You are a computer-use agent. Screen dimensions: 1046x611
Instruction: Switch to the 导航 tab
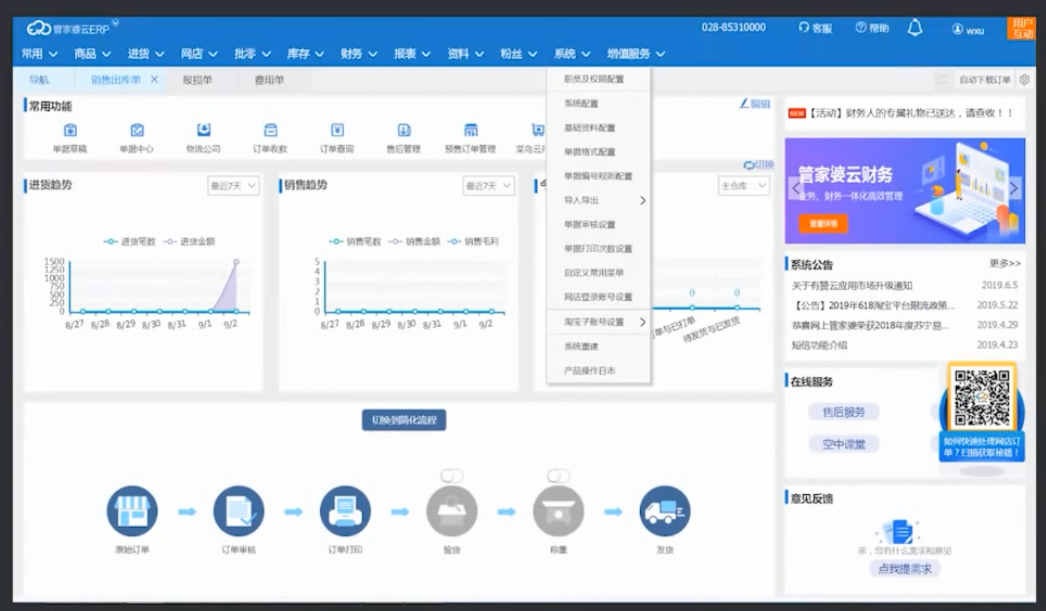point(39,79)
